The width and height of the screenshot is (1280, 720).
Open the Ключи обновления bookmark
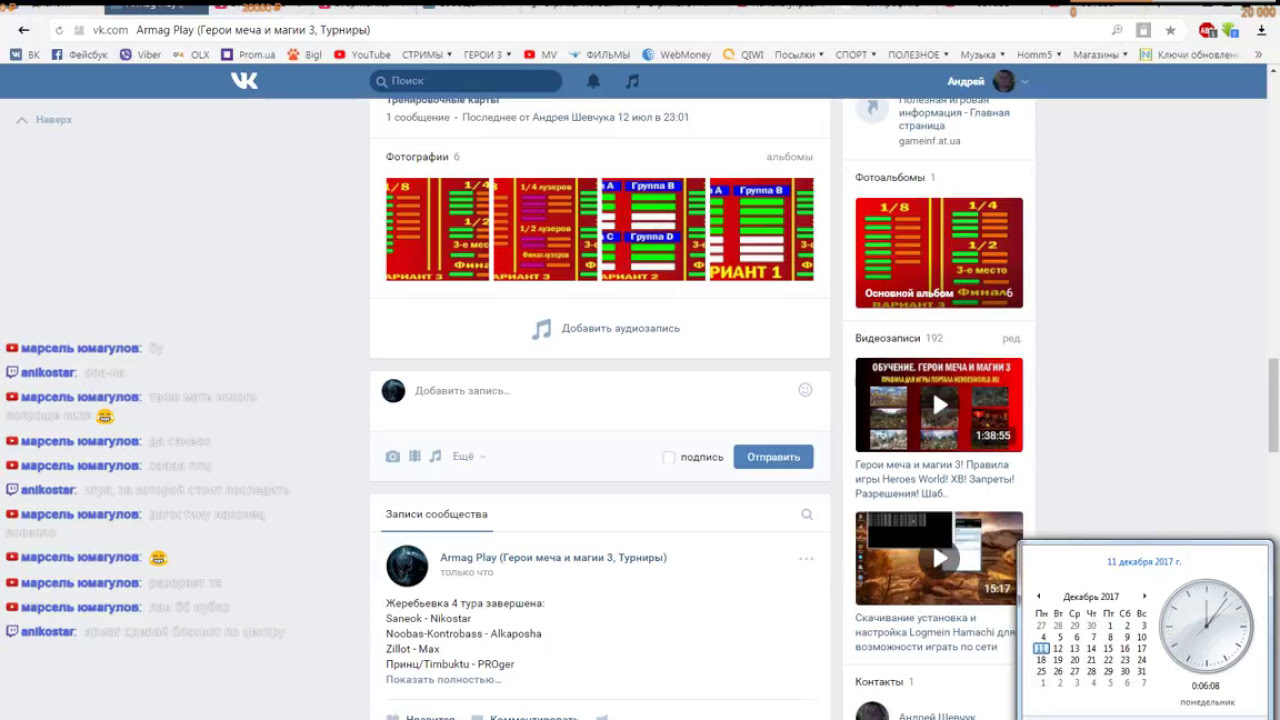coord(1190,55)
